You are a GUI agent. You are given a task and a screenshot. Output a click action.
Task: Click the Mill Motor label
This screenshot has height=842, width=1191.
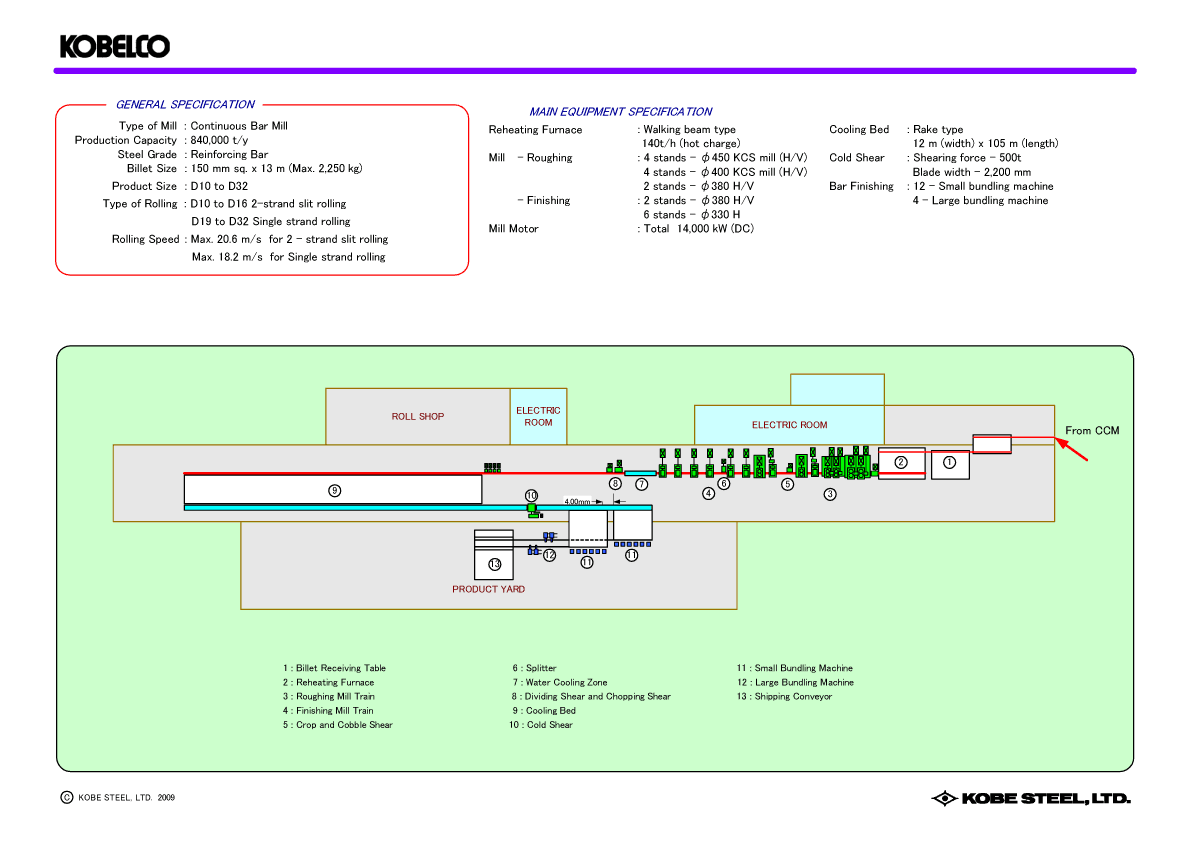(x=513, y=229)
